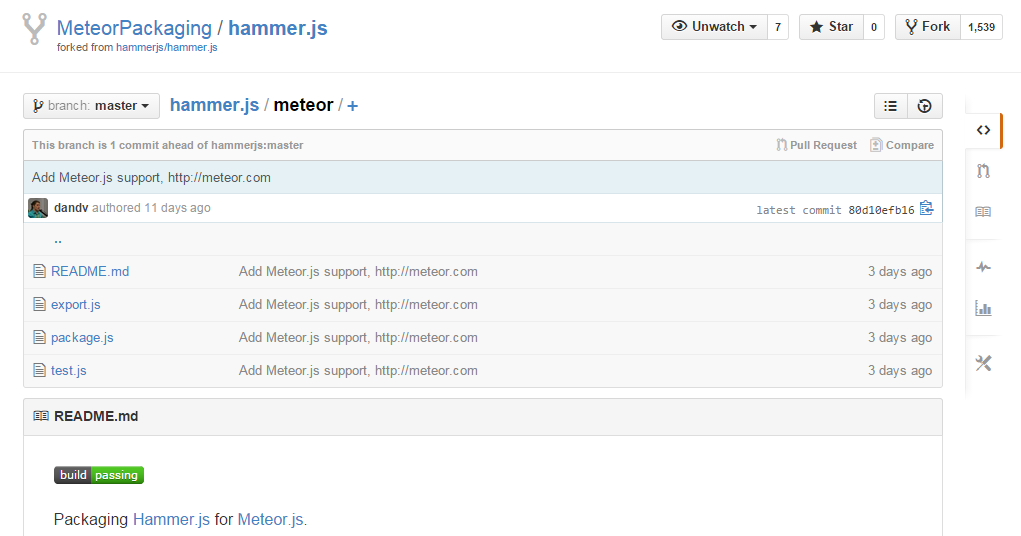1021x536 pixels.
Task: Open the Wiki book icon in sidebar
Action: [x=983, y=212]
